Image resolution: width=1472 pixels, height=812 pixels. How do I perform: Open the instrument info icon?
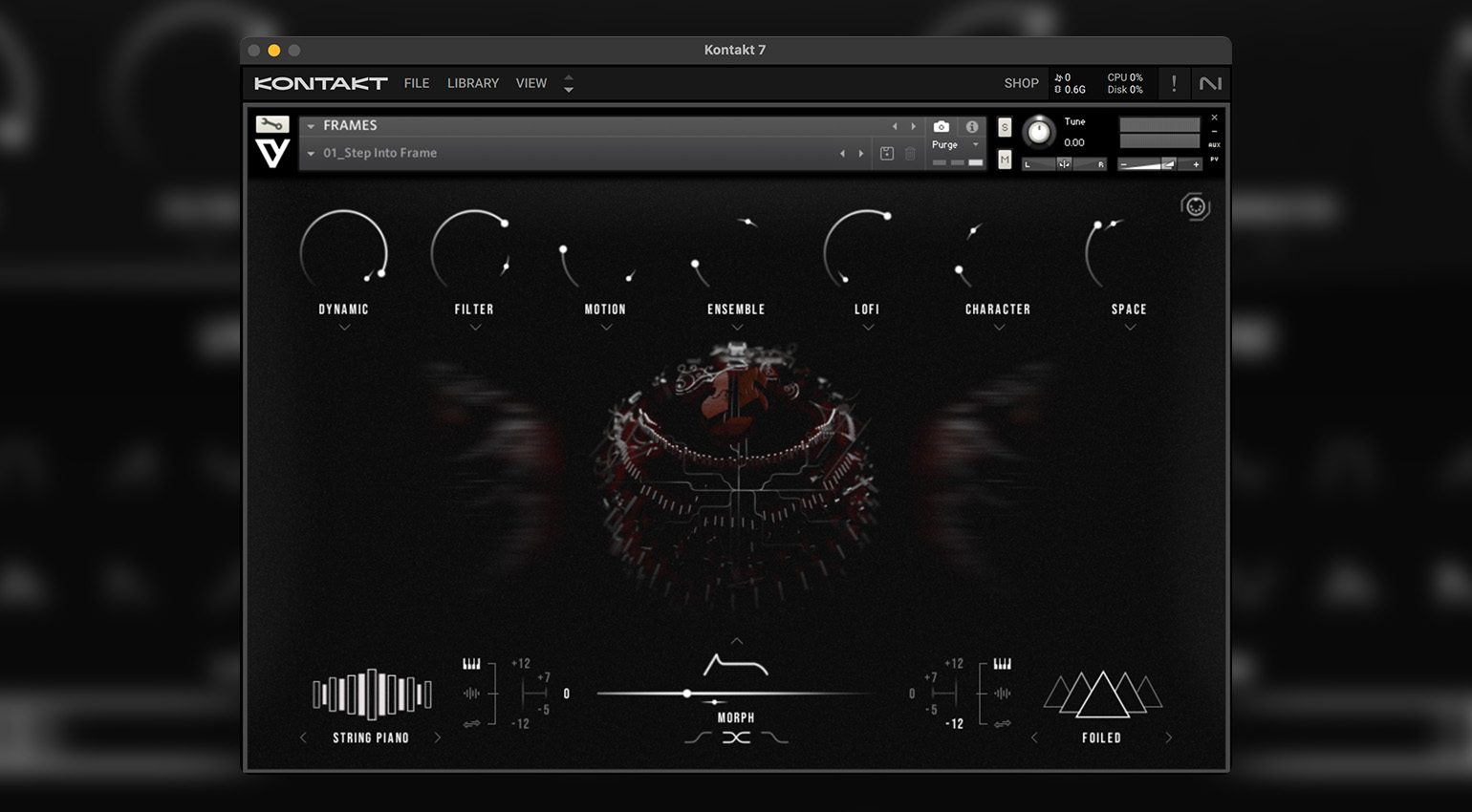972,126
